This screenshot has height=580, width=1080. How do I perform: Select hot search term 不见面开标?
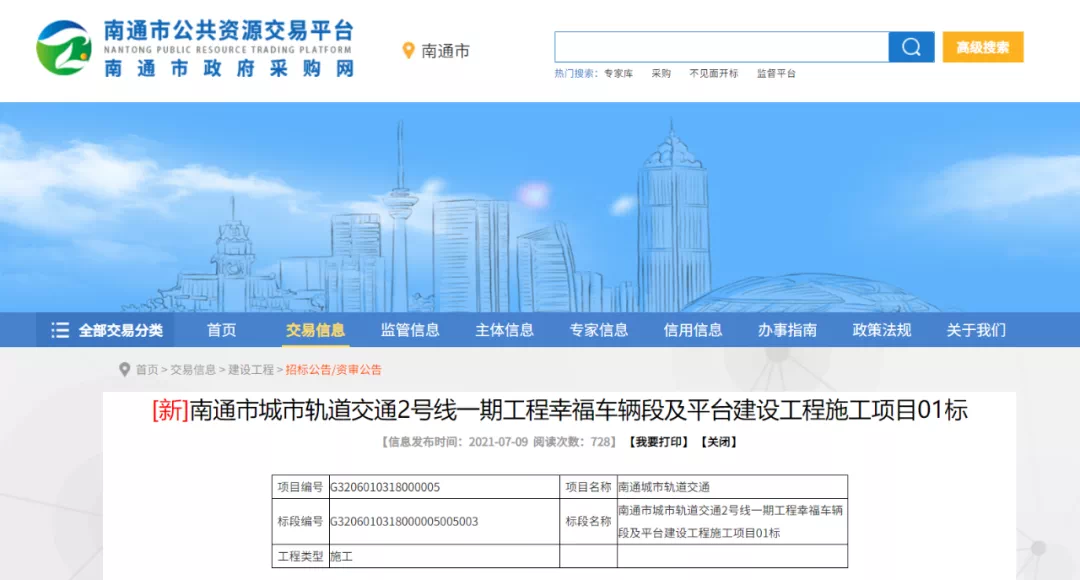coord(714,74)
